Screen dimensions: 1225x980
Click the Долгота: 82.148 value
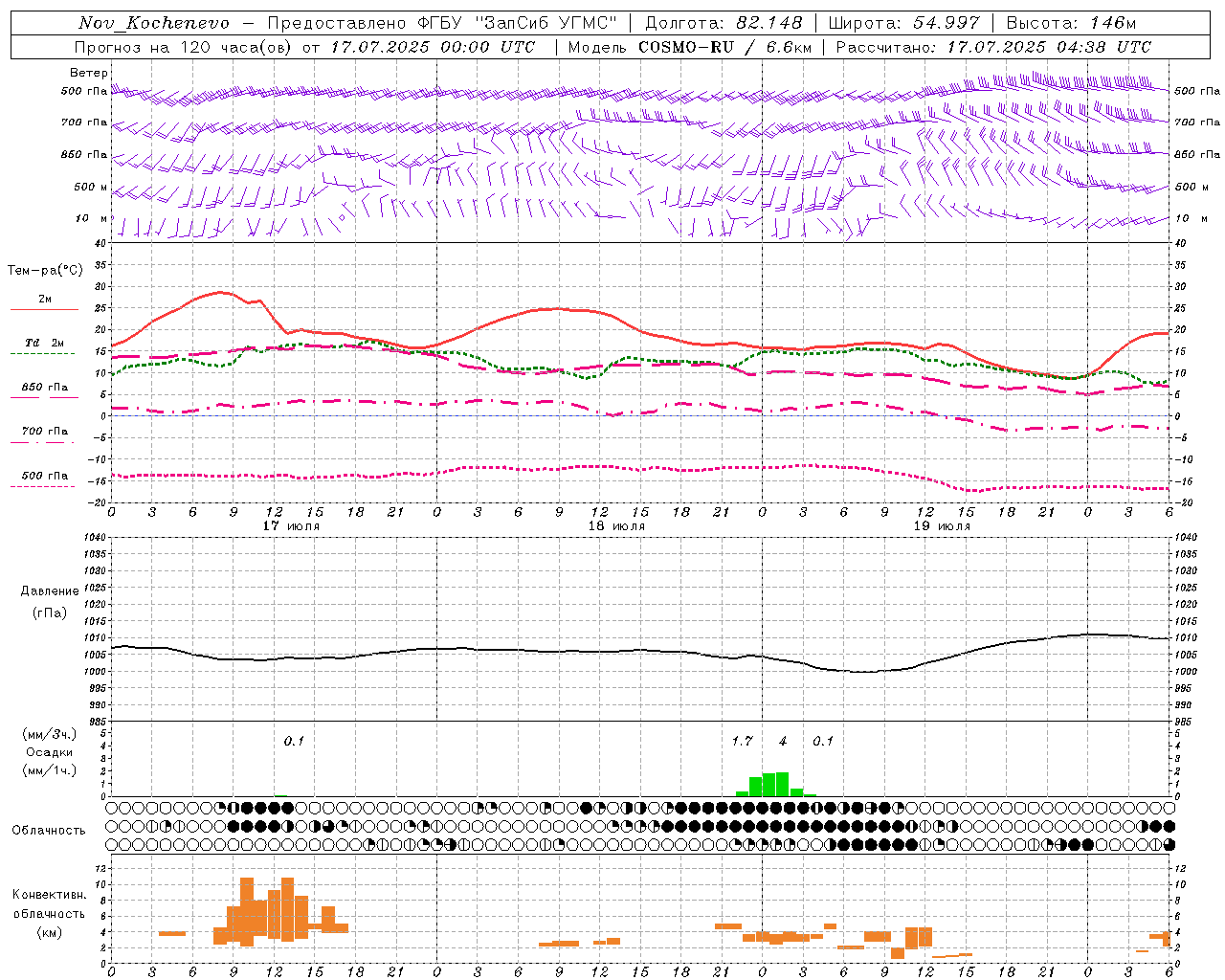[724, 23]
